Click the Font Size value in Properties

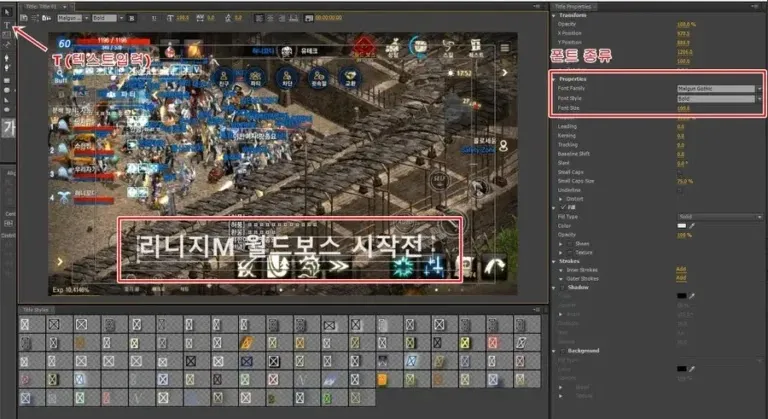click(683, 108)
